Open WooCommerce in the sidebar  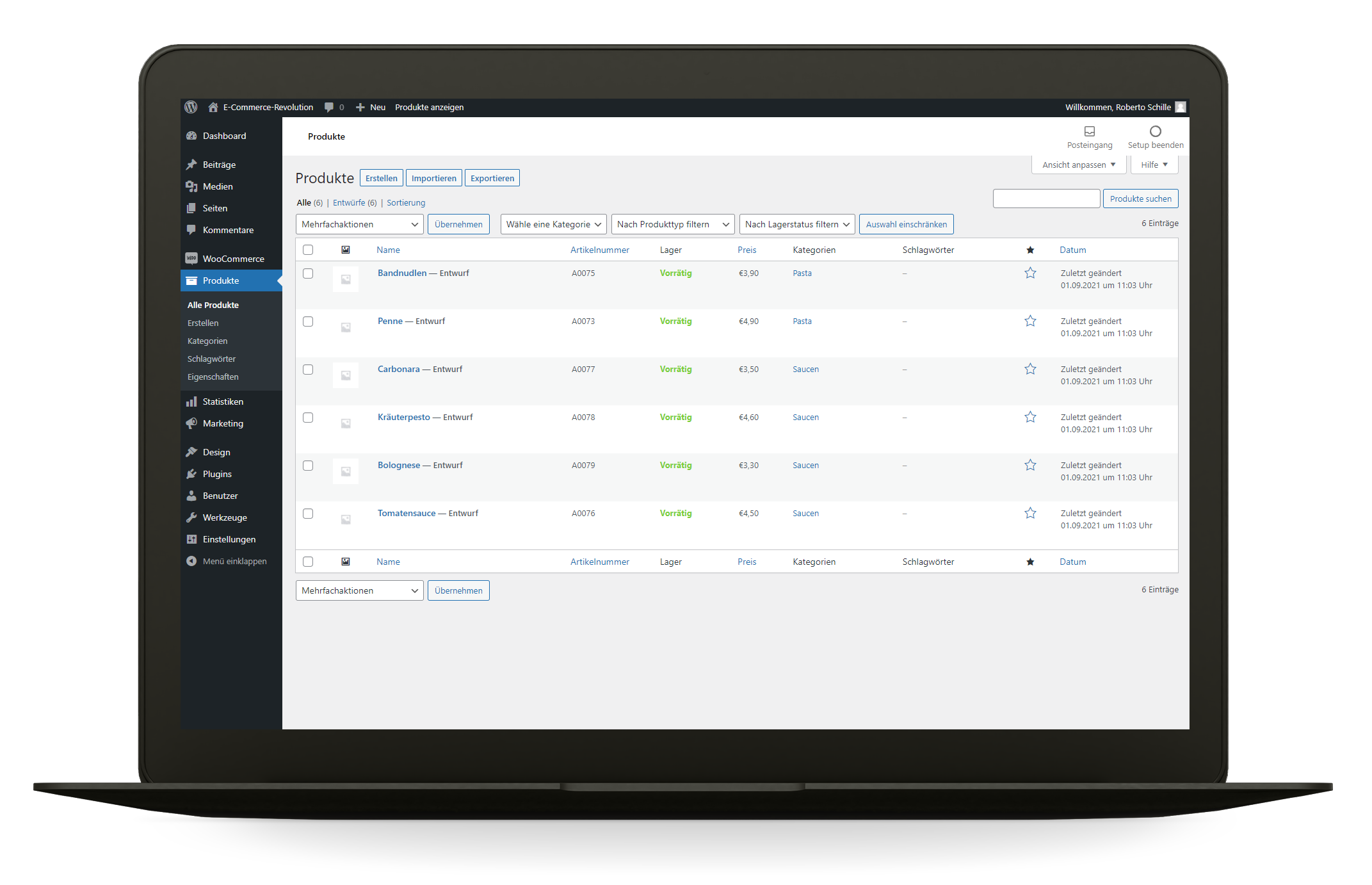(x=233, y=259)
